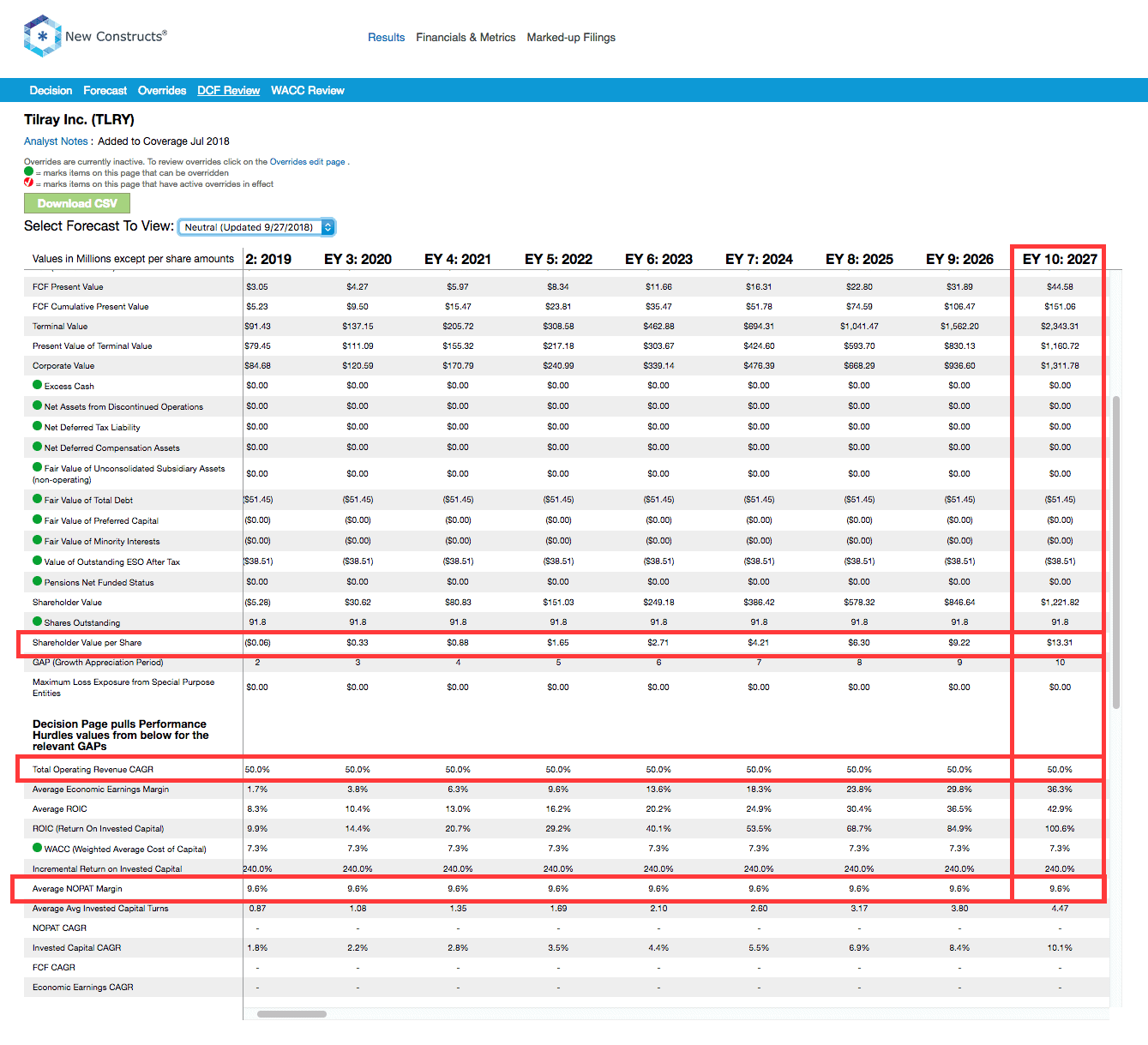Click the GAP (Growth Appreciation Period) row label
The image size is (1148, 1045).
tap(98, 663)
